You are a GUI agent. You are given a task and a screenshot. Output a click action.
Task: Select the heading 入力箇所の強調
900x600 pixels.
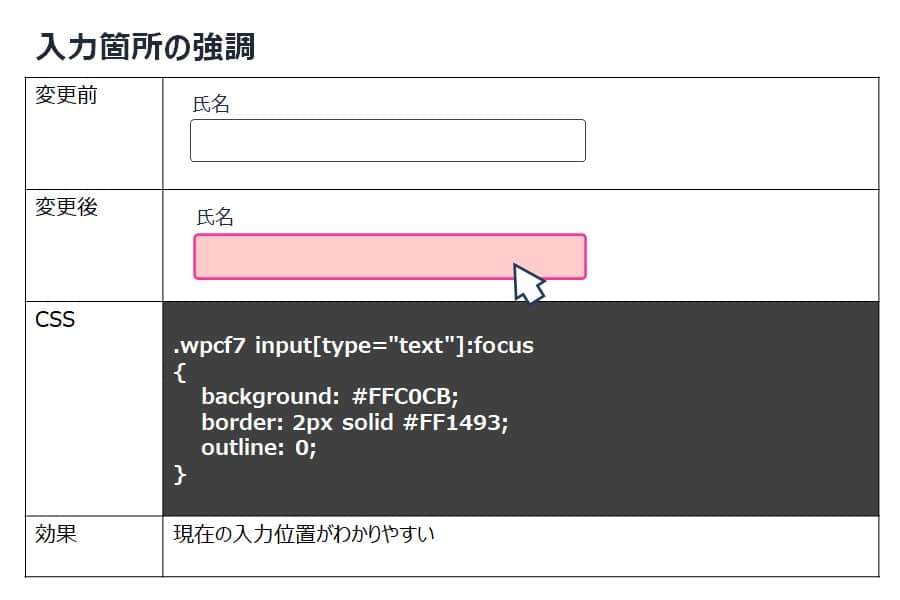tap(146, 47)
